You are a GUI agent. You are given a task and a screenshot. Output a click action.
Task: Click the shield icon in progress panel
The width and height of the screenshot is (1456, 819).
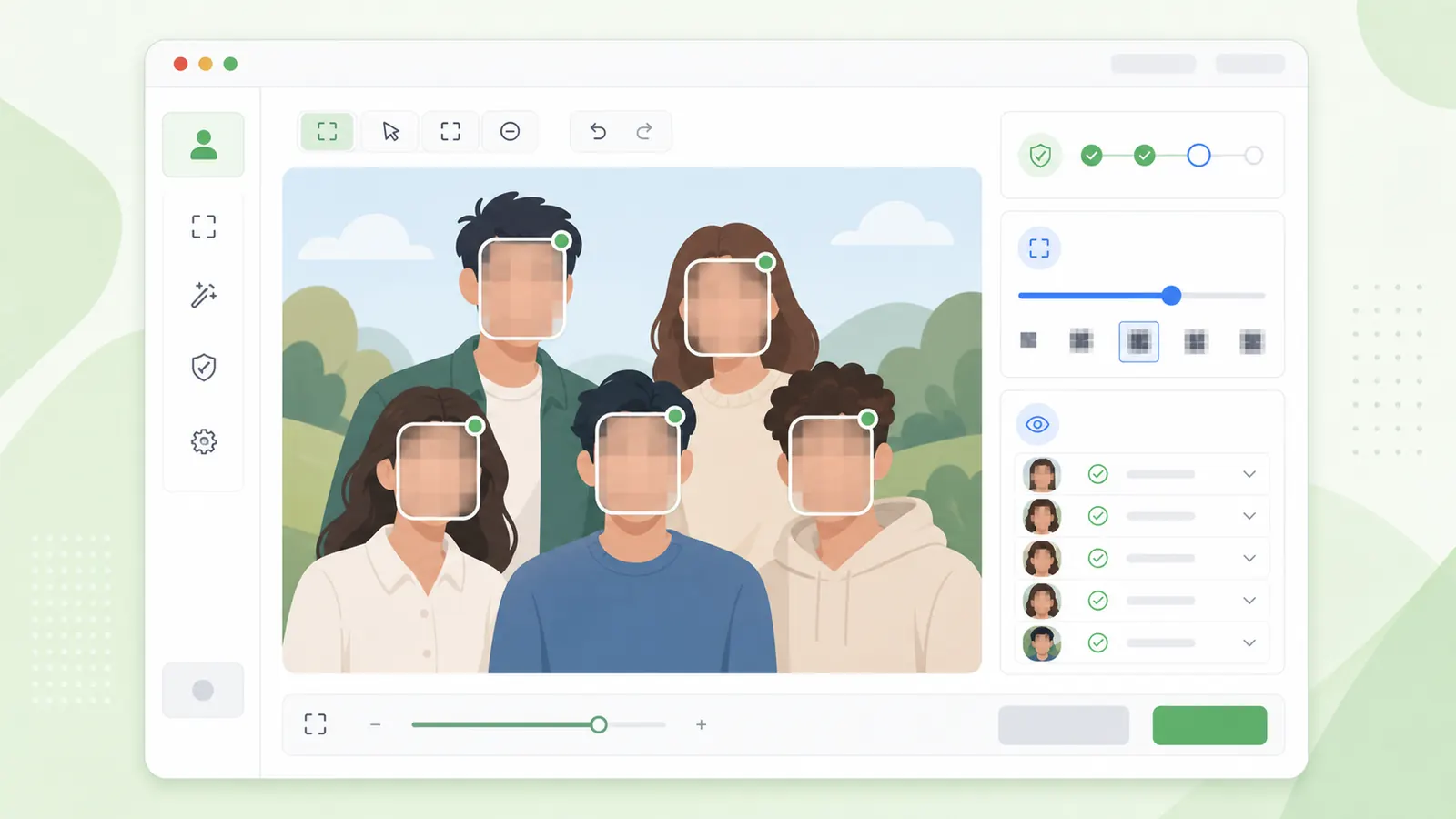tap(1040, 156)
